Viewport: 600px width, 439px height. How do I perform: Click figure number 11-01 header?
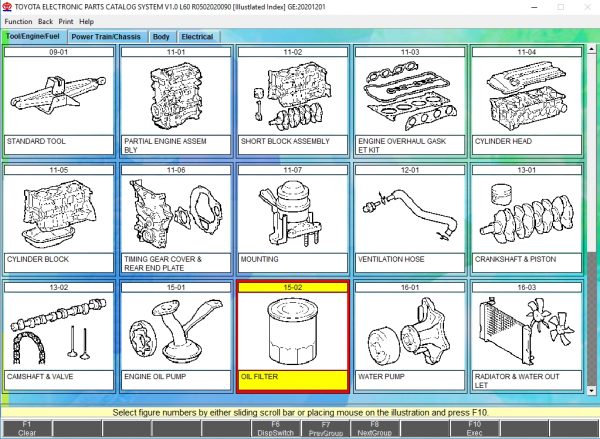pyautogui.click(x=176, y=52)
